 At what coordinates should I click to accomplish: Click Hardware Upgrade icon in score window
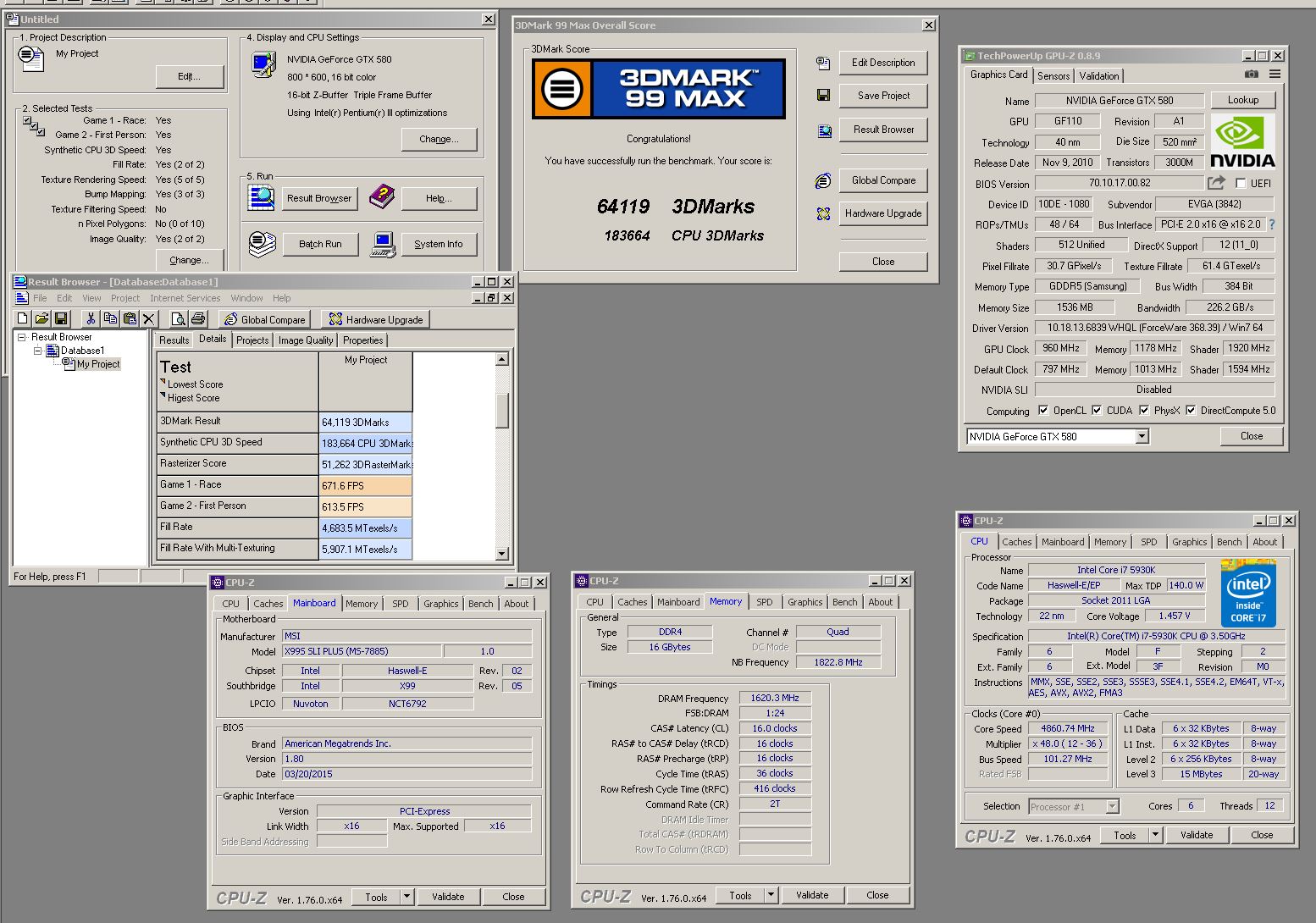click(823, 213)
